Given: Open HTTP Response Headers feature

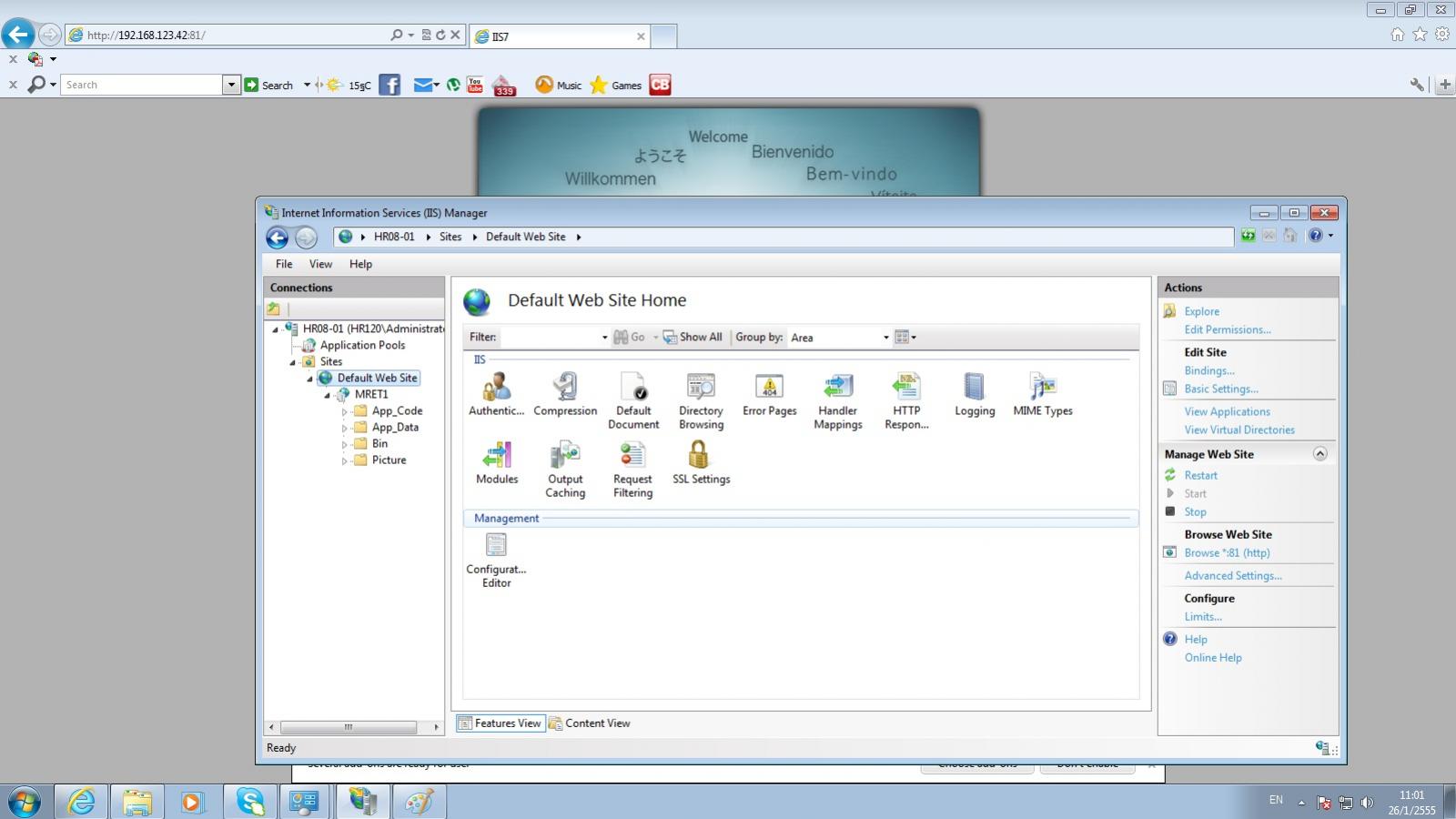Looking at the screenshot, I should [x=906, y=401].
